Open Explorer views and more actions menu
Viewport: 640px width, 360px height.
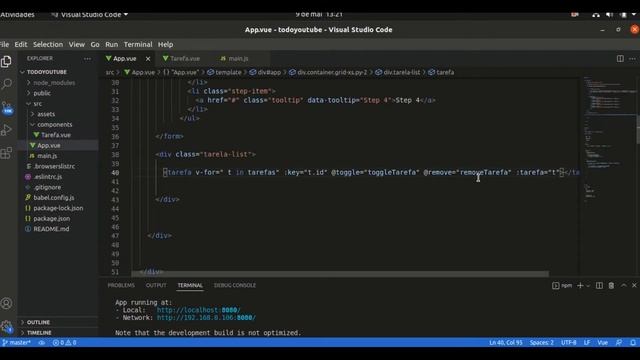[87, 59]
